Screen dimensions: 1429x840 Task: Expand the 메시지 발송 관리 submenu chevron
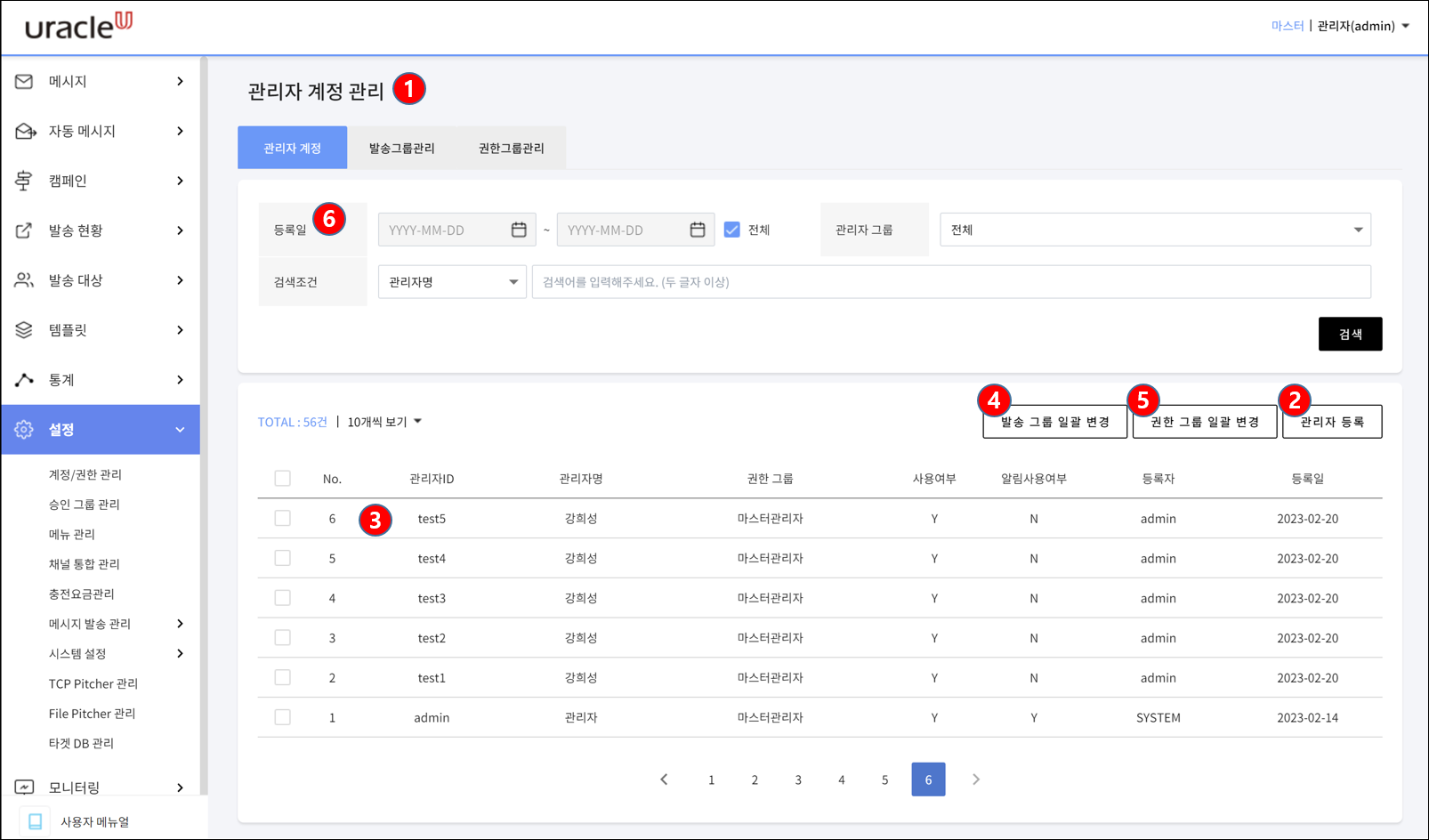181,624
